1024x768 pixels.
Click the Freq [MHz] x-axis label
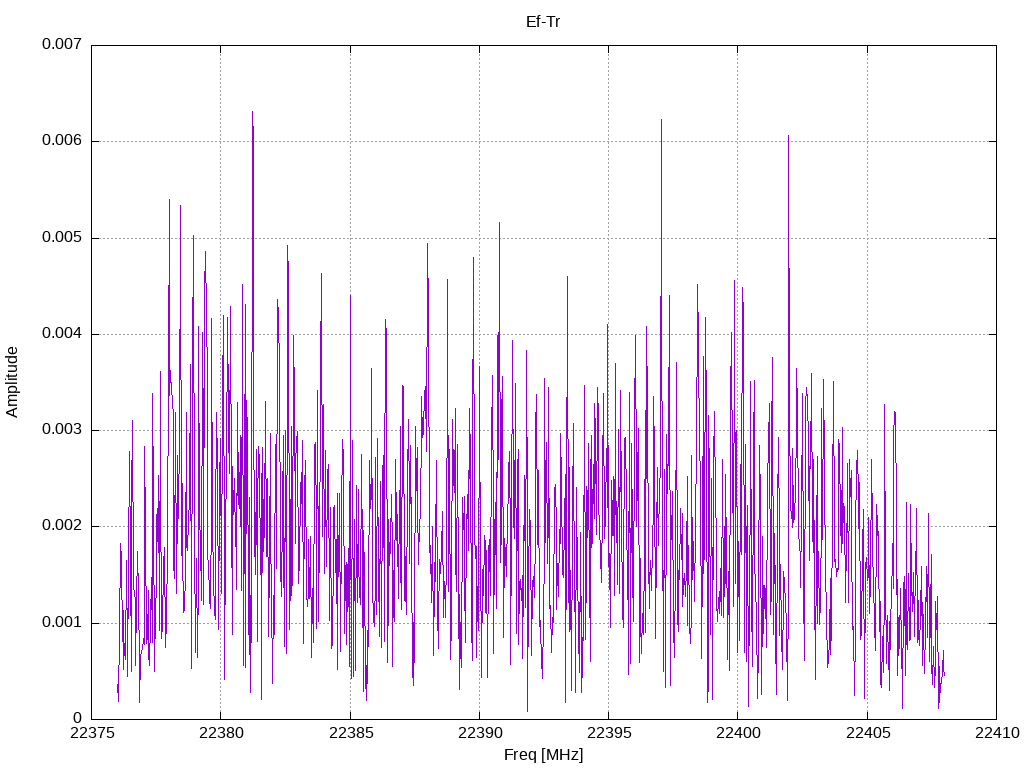click(543, 755)
